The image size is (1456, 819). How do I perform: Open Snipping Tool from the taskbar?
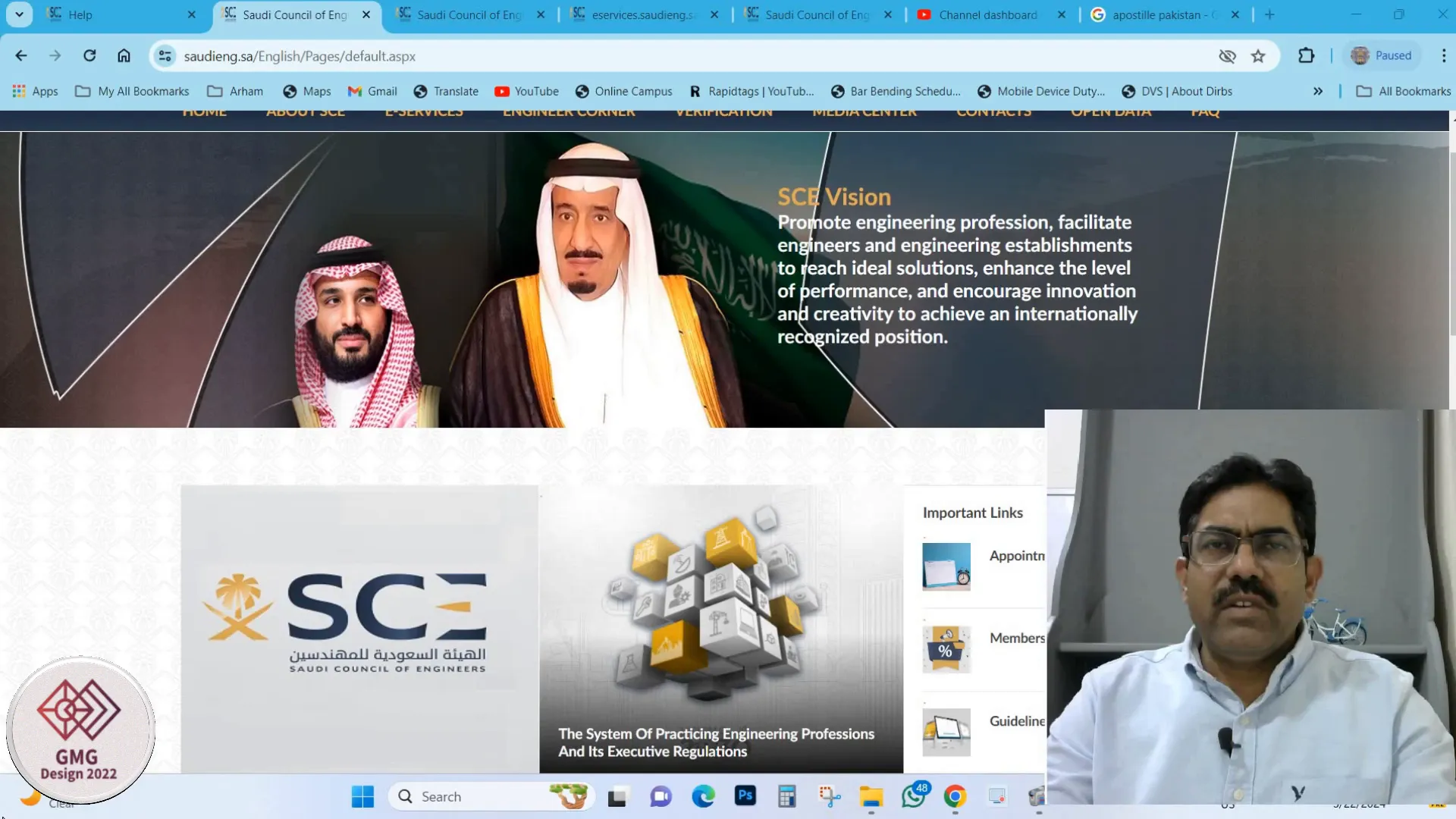point(830,796)
